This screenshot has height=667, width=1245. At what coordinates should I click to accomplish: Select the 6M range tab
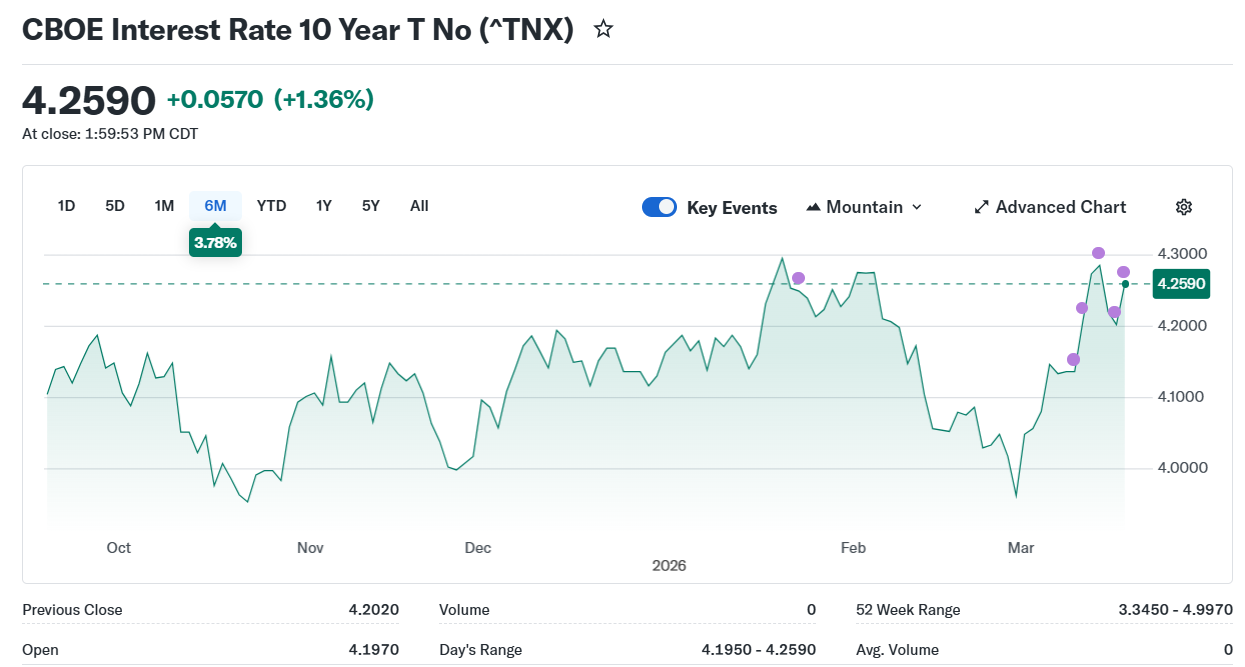215,206
